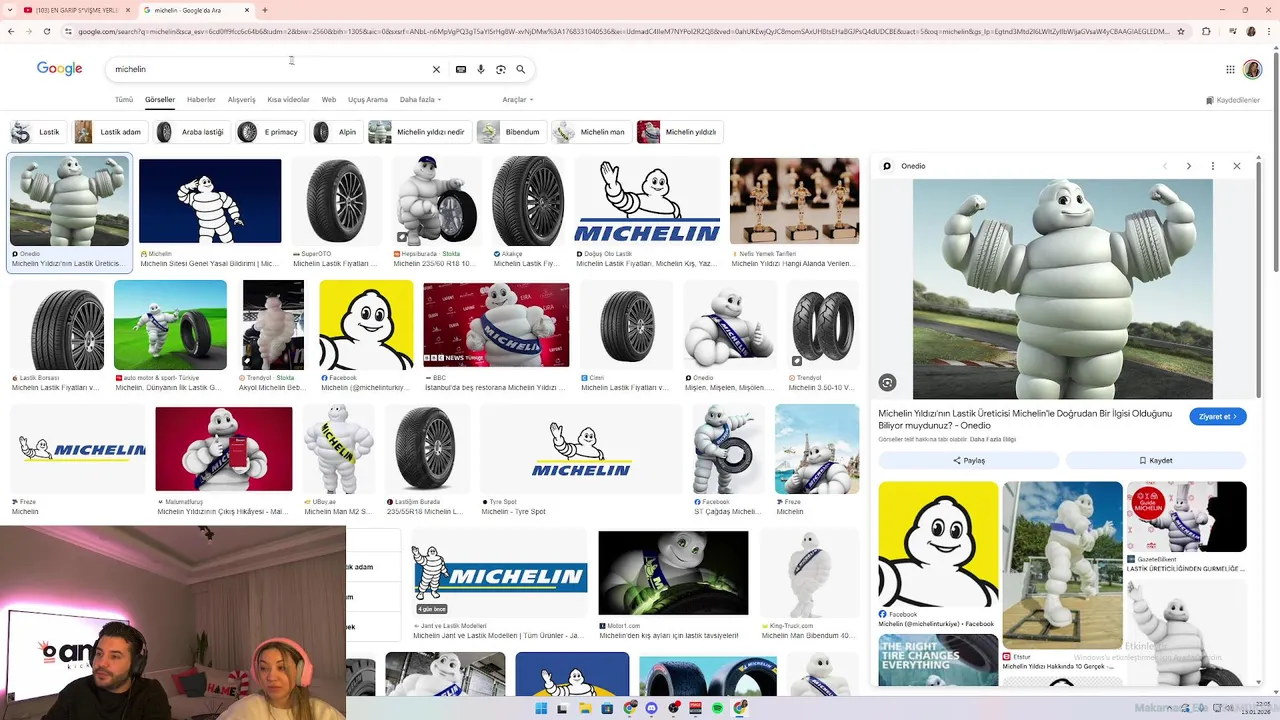The image size is (1280, 720).
Task: Bookmark this page with the star icon
Action: pyautogui.click(x=1181, y=31)
